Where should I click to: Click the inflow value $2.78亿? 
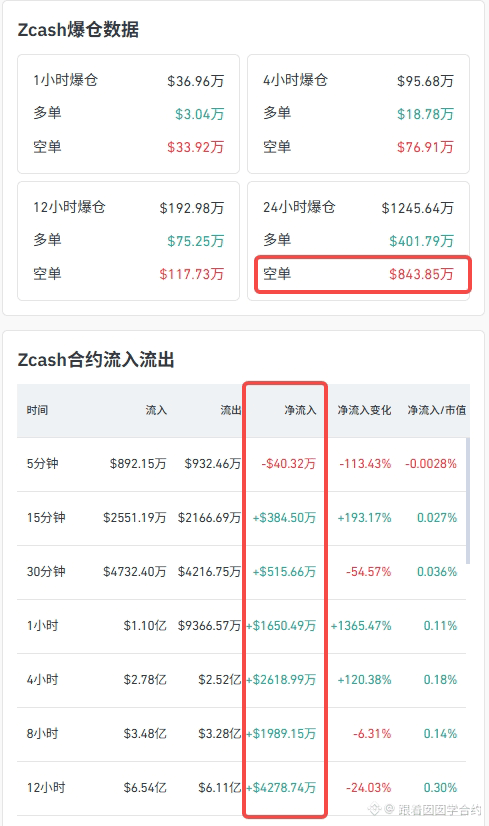coord(145,680)
